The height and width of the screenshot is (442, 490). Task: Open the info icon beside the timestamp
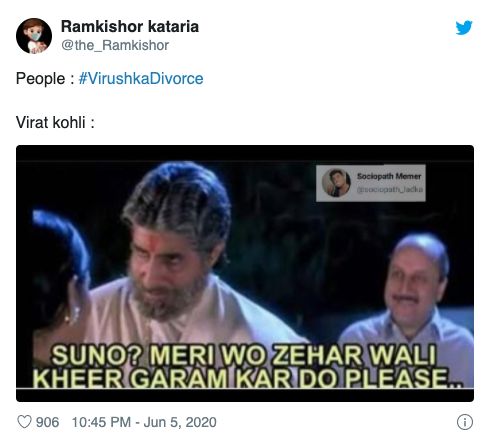click(465, 422)
